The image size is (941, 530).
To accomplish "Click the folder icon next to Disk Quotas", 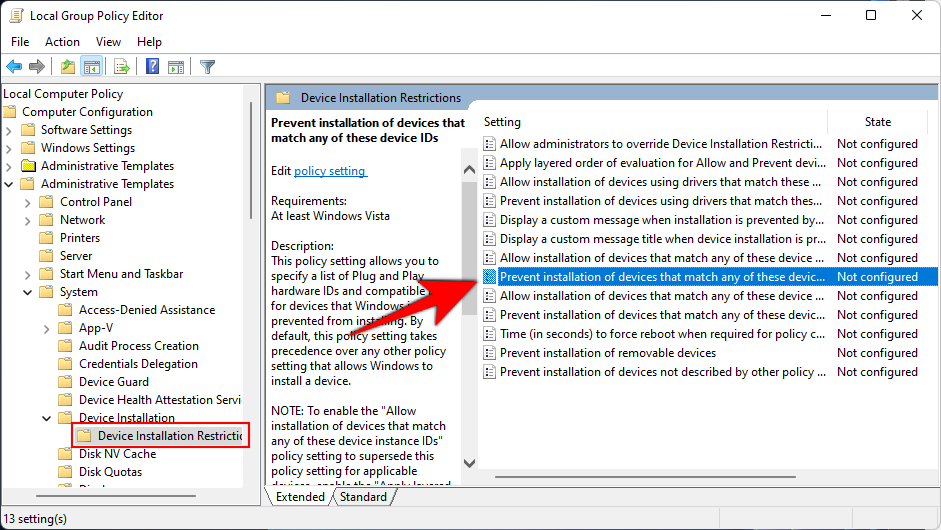I will (x=65, y=472).
